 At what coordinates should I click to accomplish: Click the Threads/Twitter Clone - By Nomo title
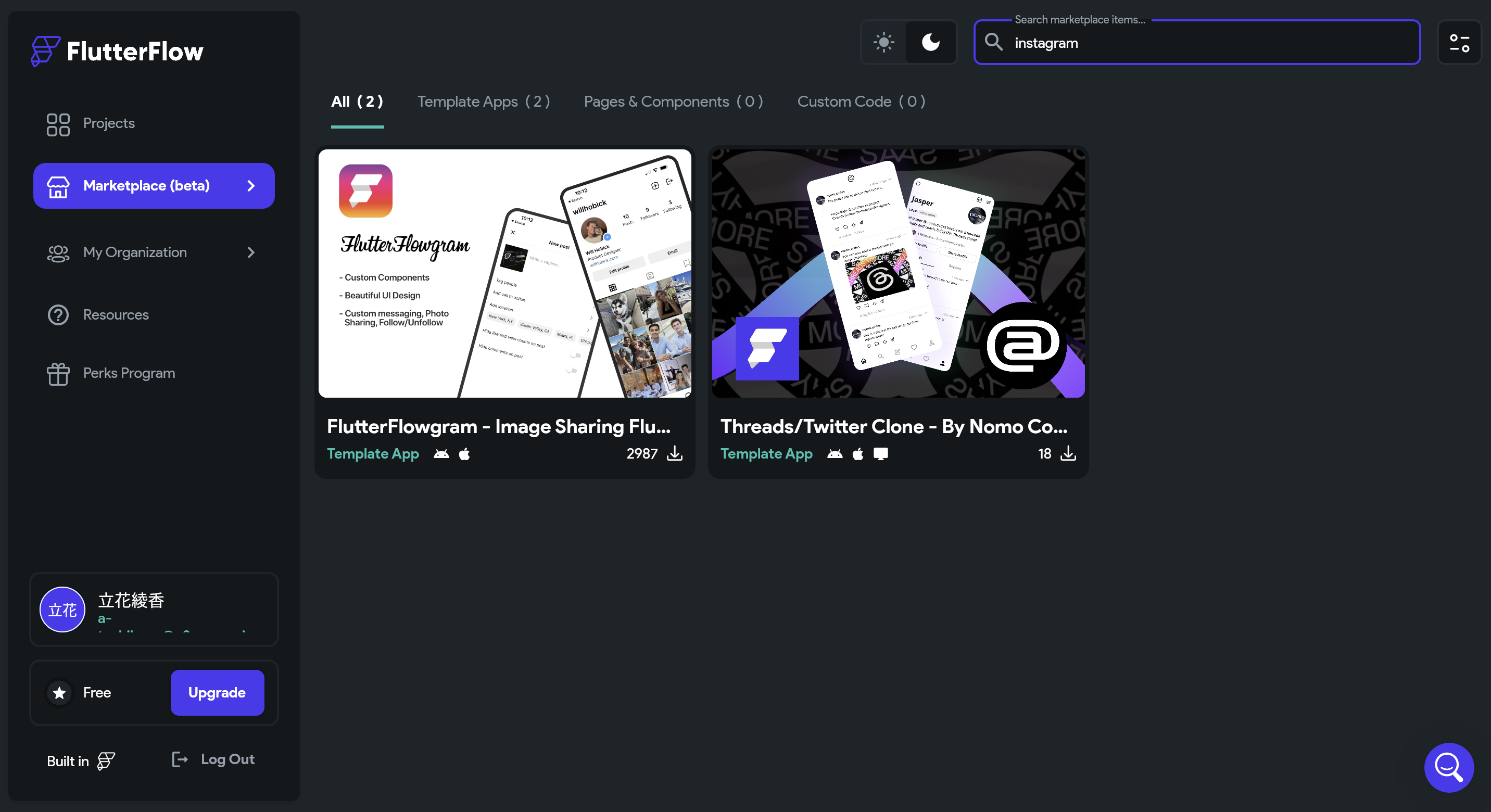pos(894,426)
